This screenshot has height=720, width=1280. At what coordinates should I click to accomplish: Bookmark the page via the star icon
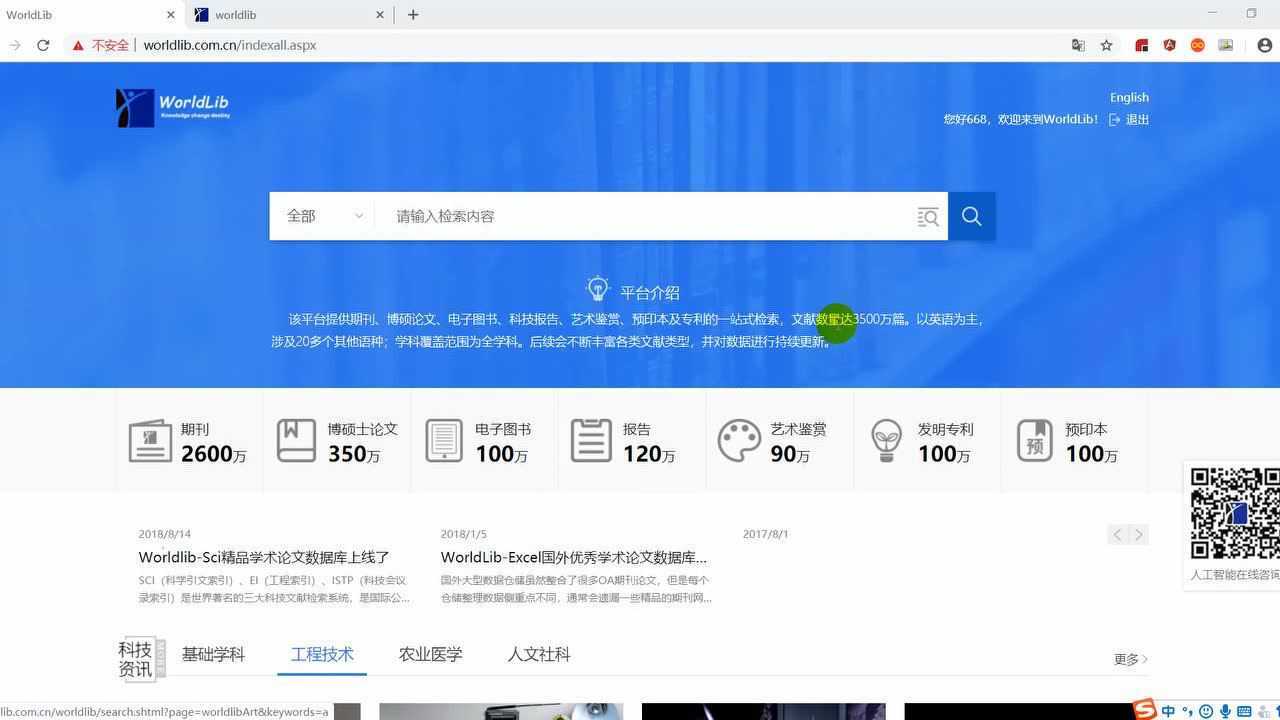(1107, 45)
